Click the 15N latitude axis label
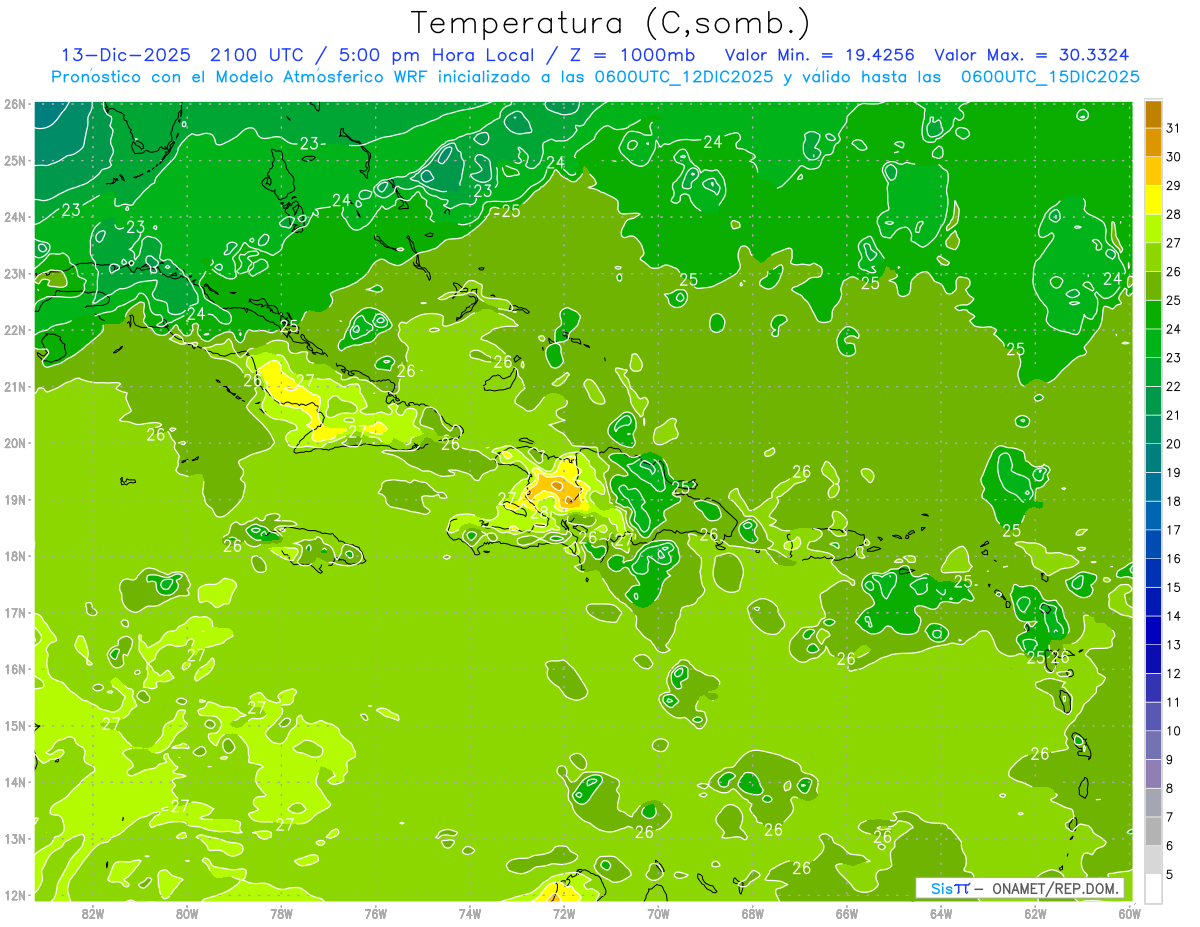This screenshot has width=1200, height=927. [14, 726]
